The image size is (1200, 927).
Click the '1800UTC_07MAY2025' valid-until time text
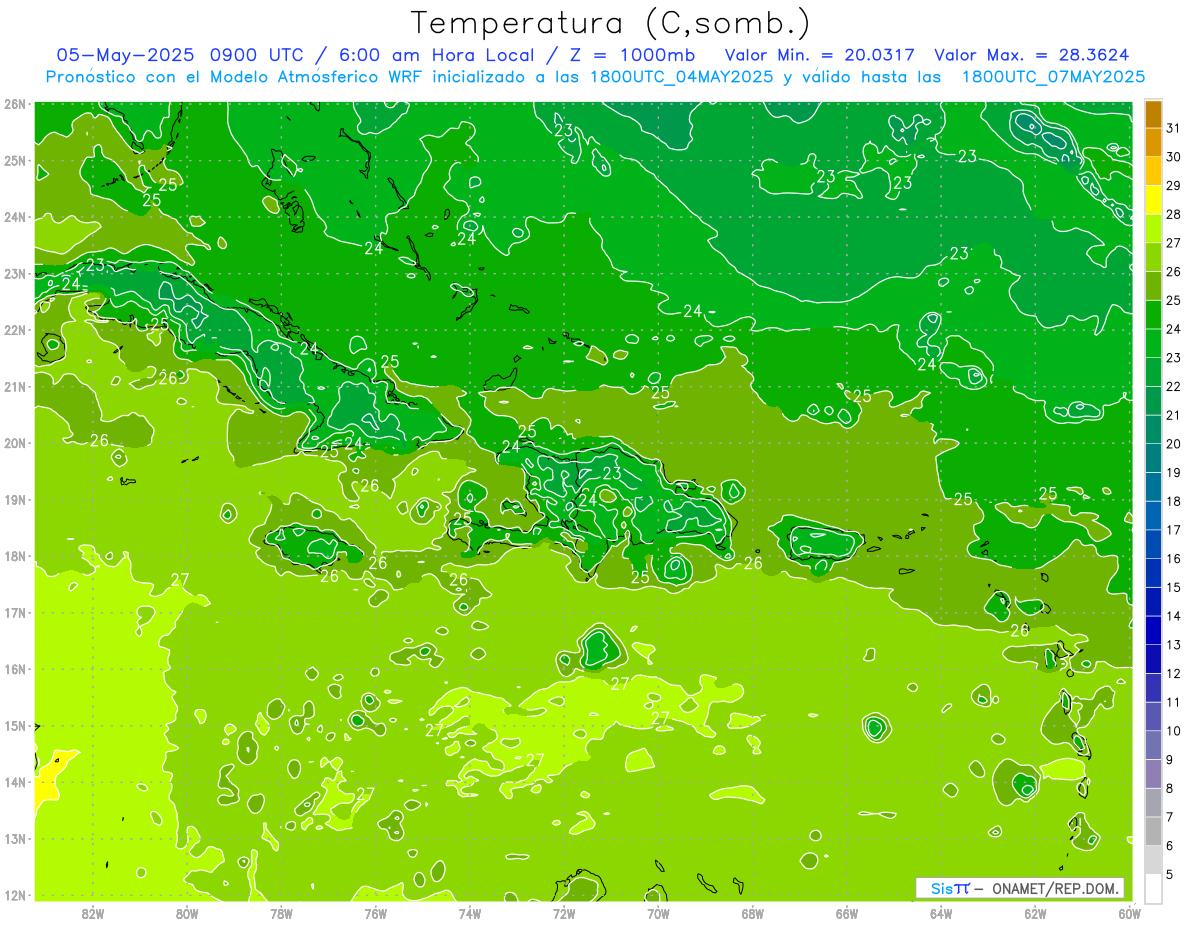tap(1053, 76)
